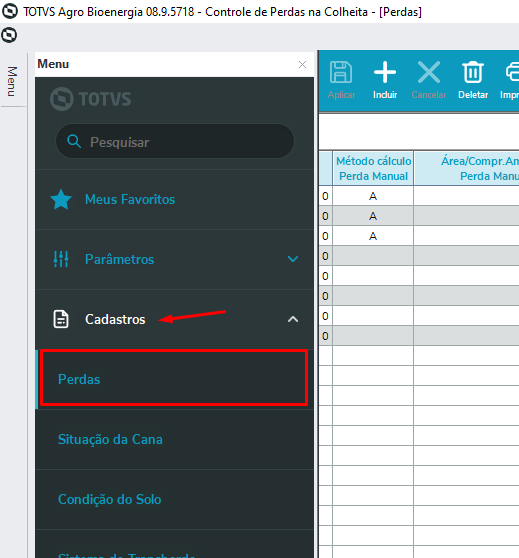Select the Cadastros menu label
This screenshot has width=519, height=558.
click(x=115, y=319)
